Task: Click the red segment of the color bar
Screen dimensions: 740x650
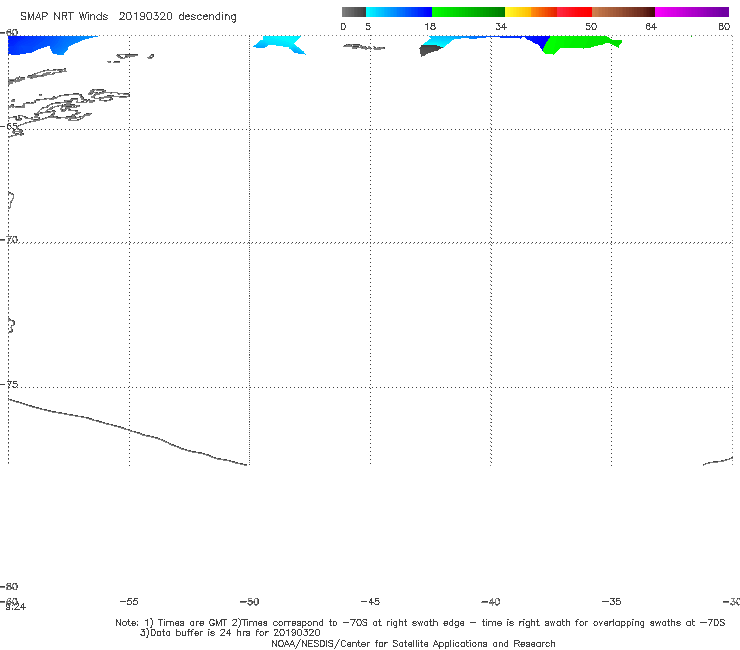Action: pos(574,12)
